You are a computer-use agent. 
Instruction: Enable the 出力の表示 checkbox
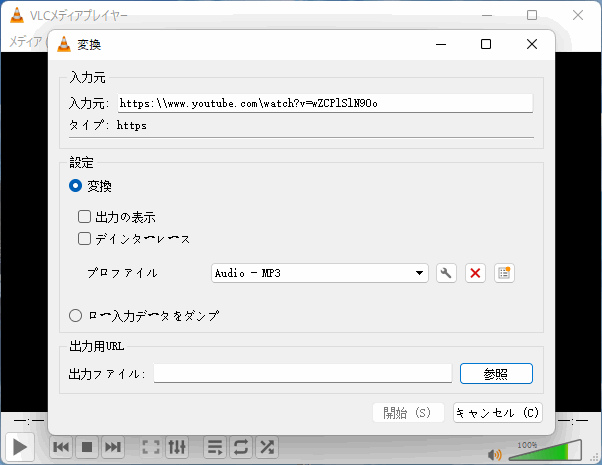point(84,217)
